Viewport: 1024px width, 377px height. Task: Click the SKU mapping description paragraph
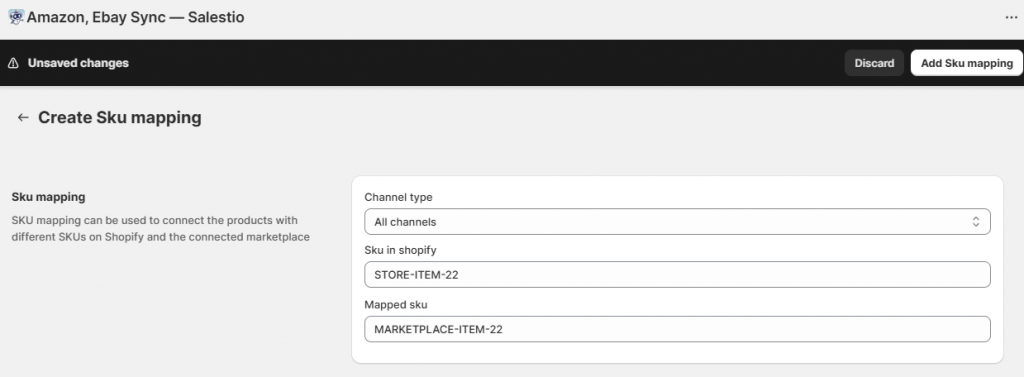tap(161, 229)
